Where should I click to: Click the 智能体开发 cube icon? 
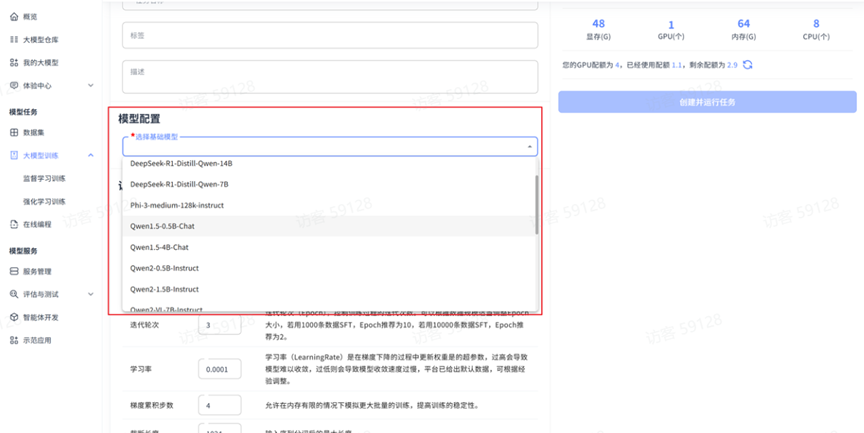[14, 318]
